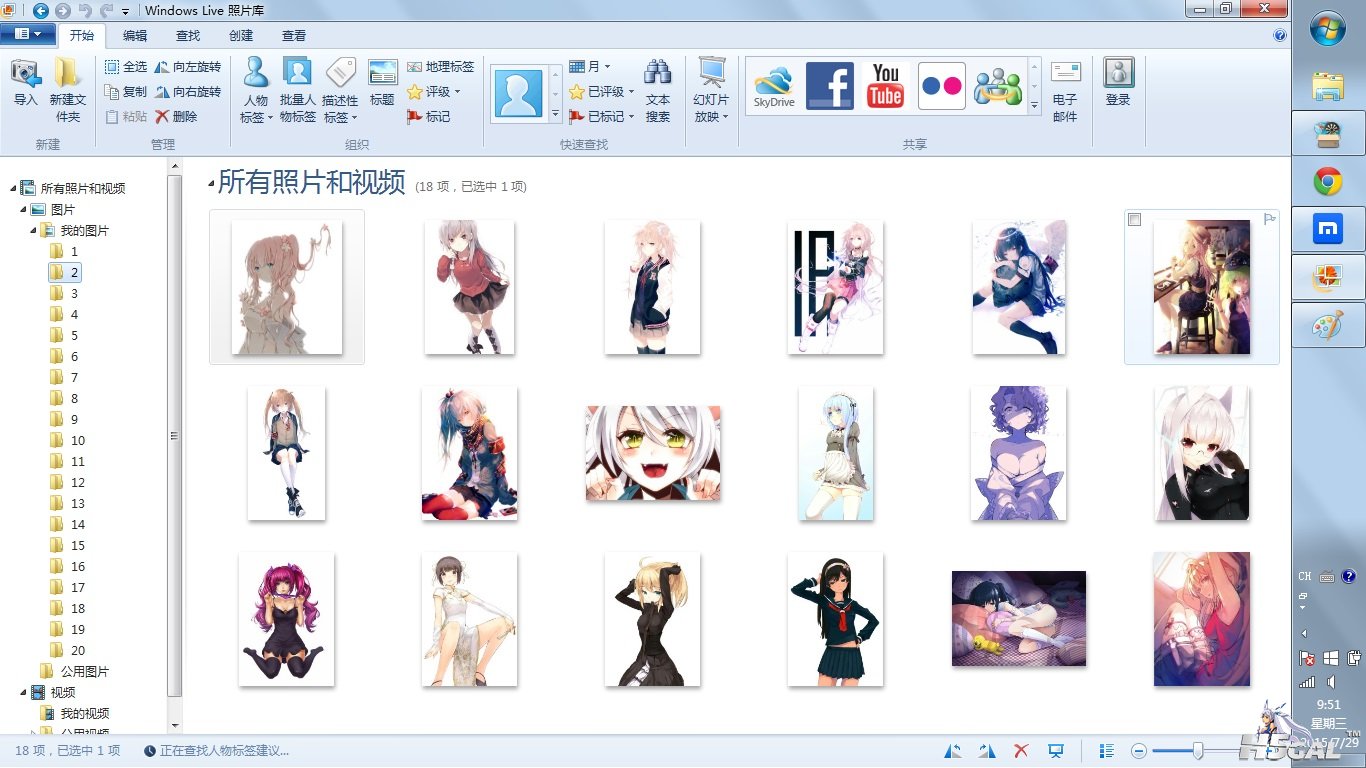Open the help question mark icon

(1280, 35)
